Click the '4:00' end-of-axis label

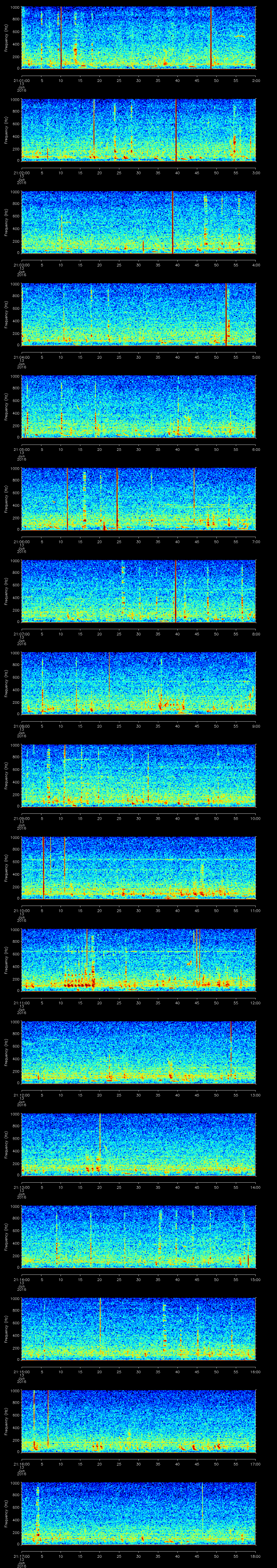point(256,264)
